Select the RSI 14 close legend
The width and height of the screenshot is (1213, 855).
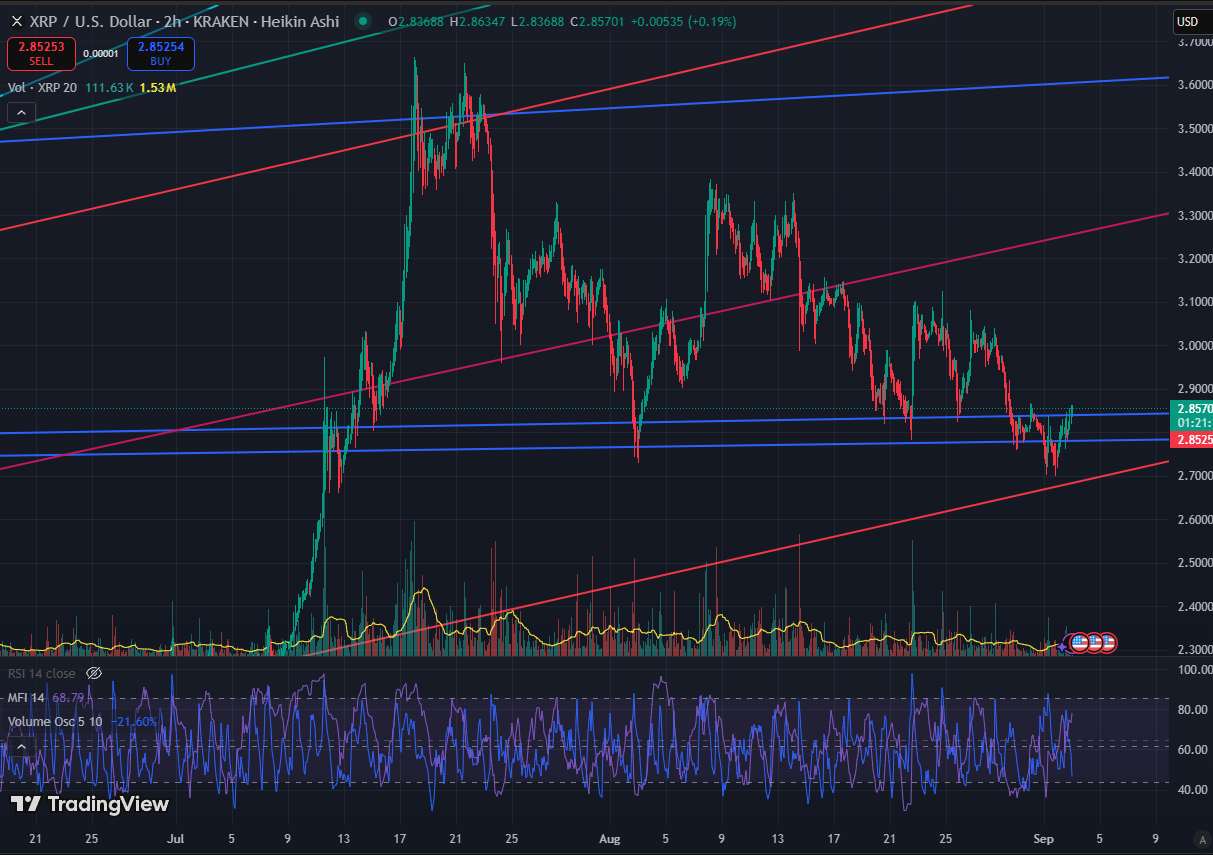pyautogui.click(x=42, y=673)
